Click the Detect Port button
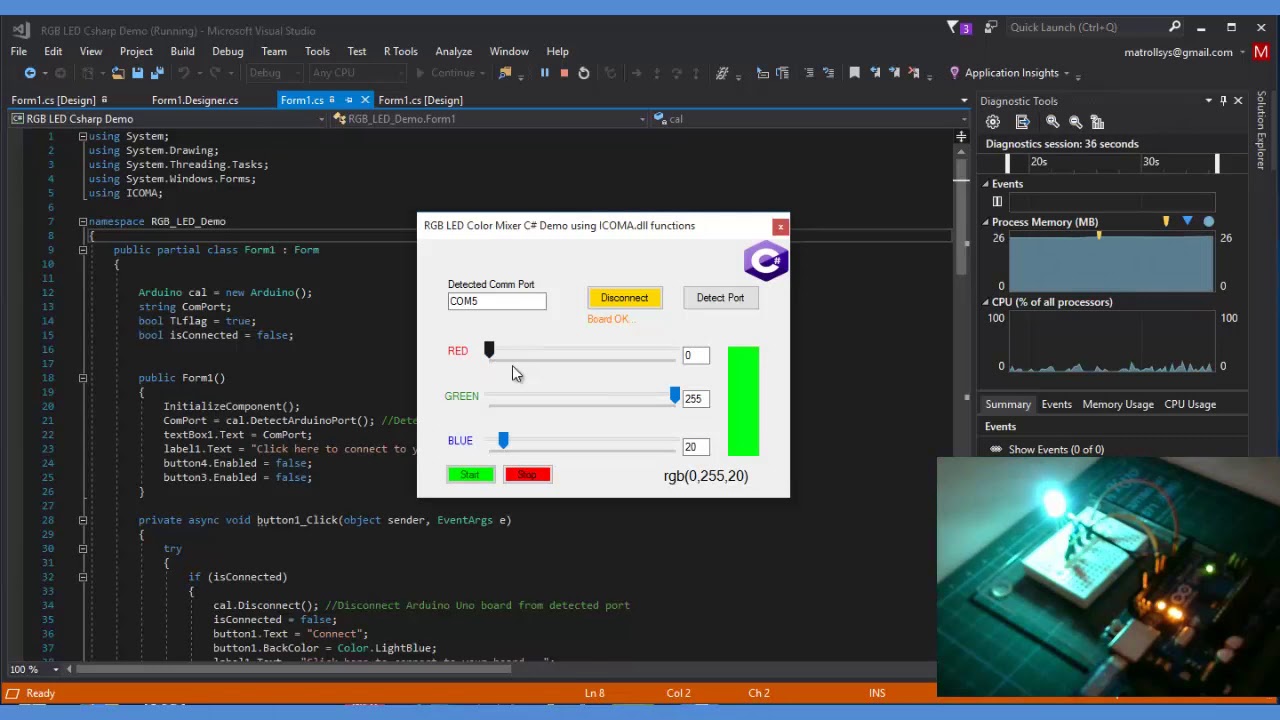 pyautogui.click(x=720, y=298)
